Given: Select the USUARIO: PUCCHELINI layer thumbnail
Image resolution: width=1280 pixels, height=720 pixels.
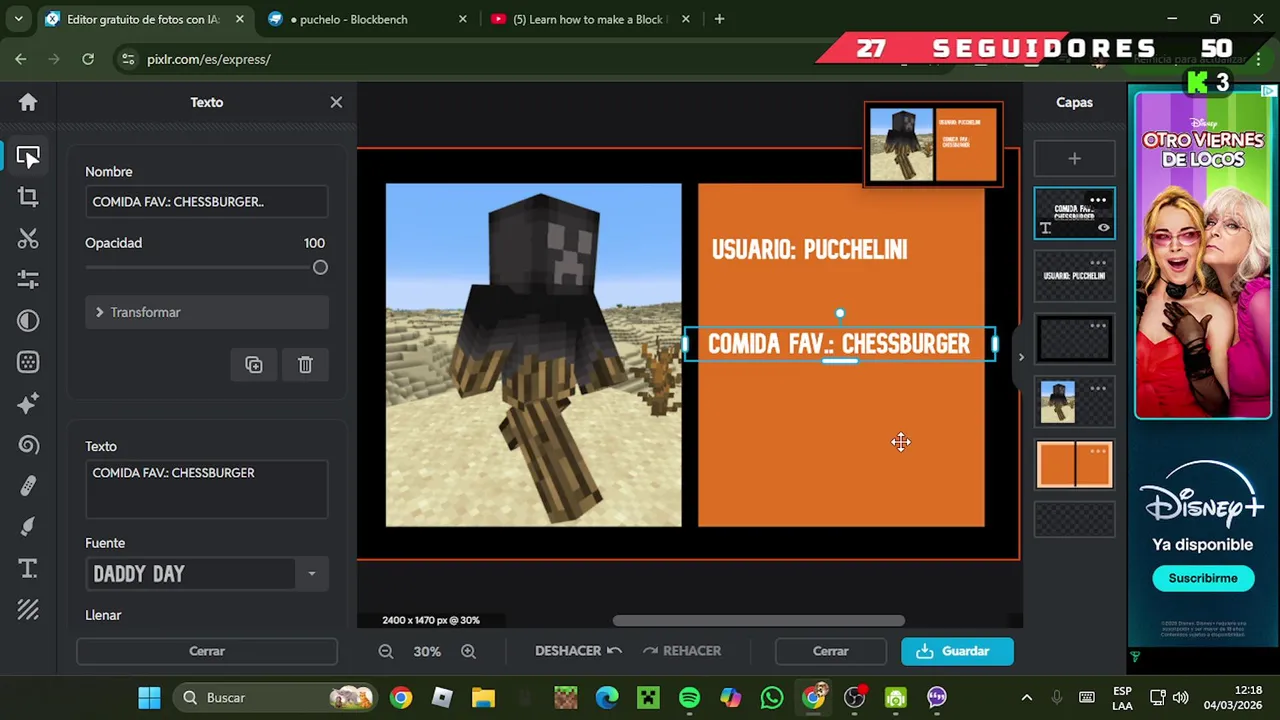Looking at the screenshot, I should point(1074,276).
